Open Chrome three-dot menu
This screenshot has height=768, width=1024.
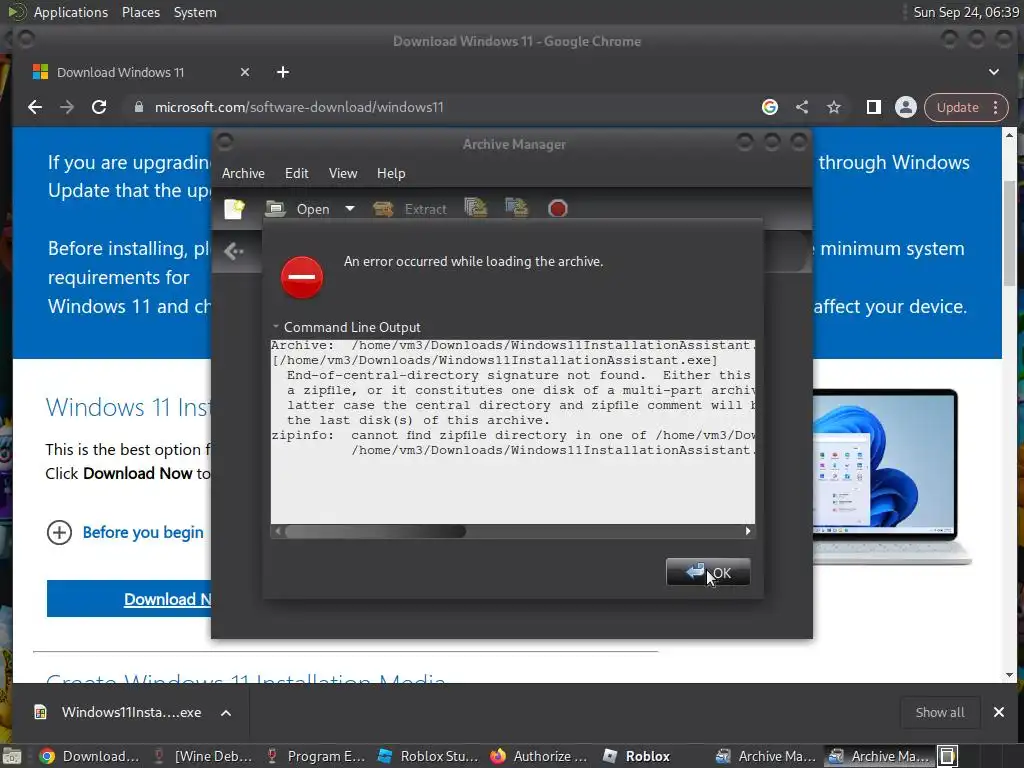coord(996,107)
